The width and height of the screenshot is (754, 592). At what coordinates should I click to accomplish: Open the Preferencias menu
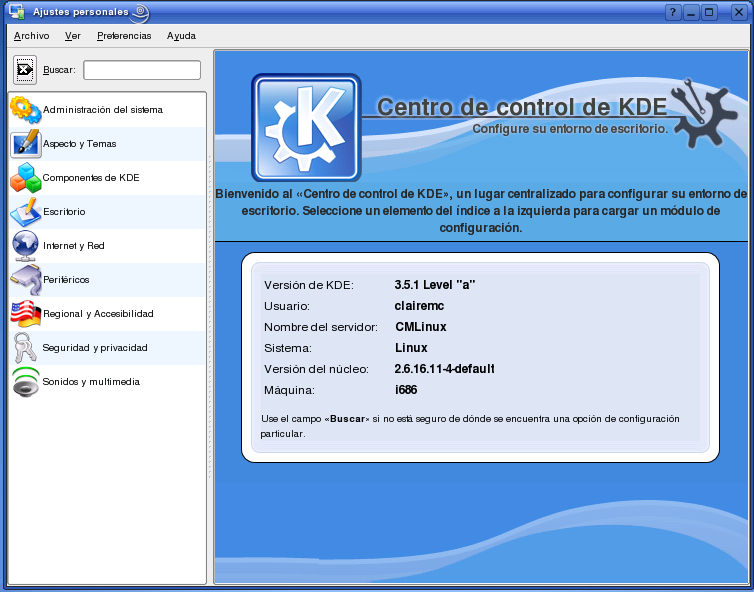[124, 36]
